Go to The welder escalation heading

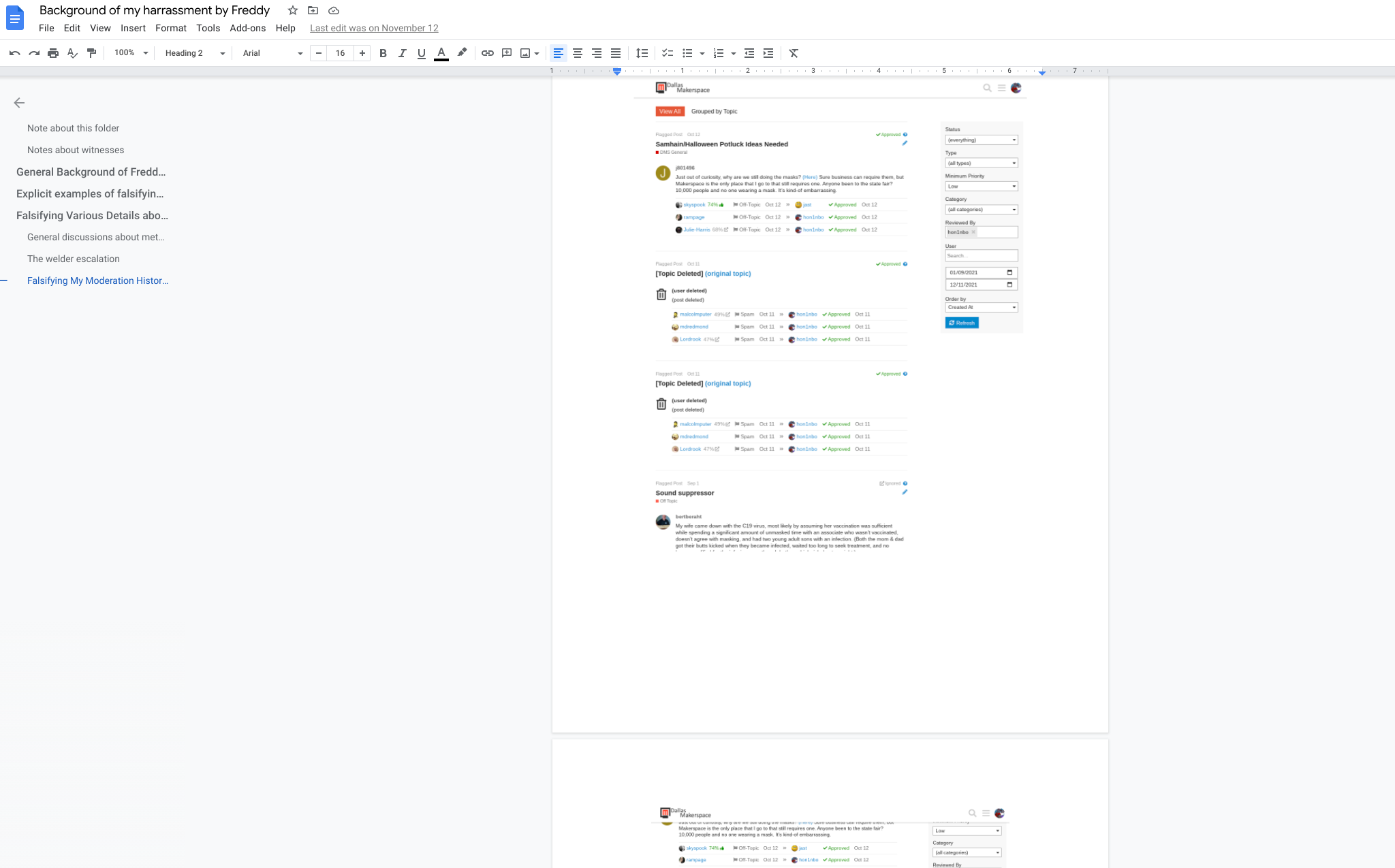(x=74, y=259)
